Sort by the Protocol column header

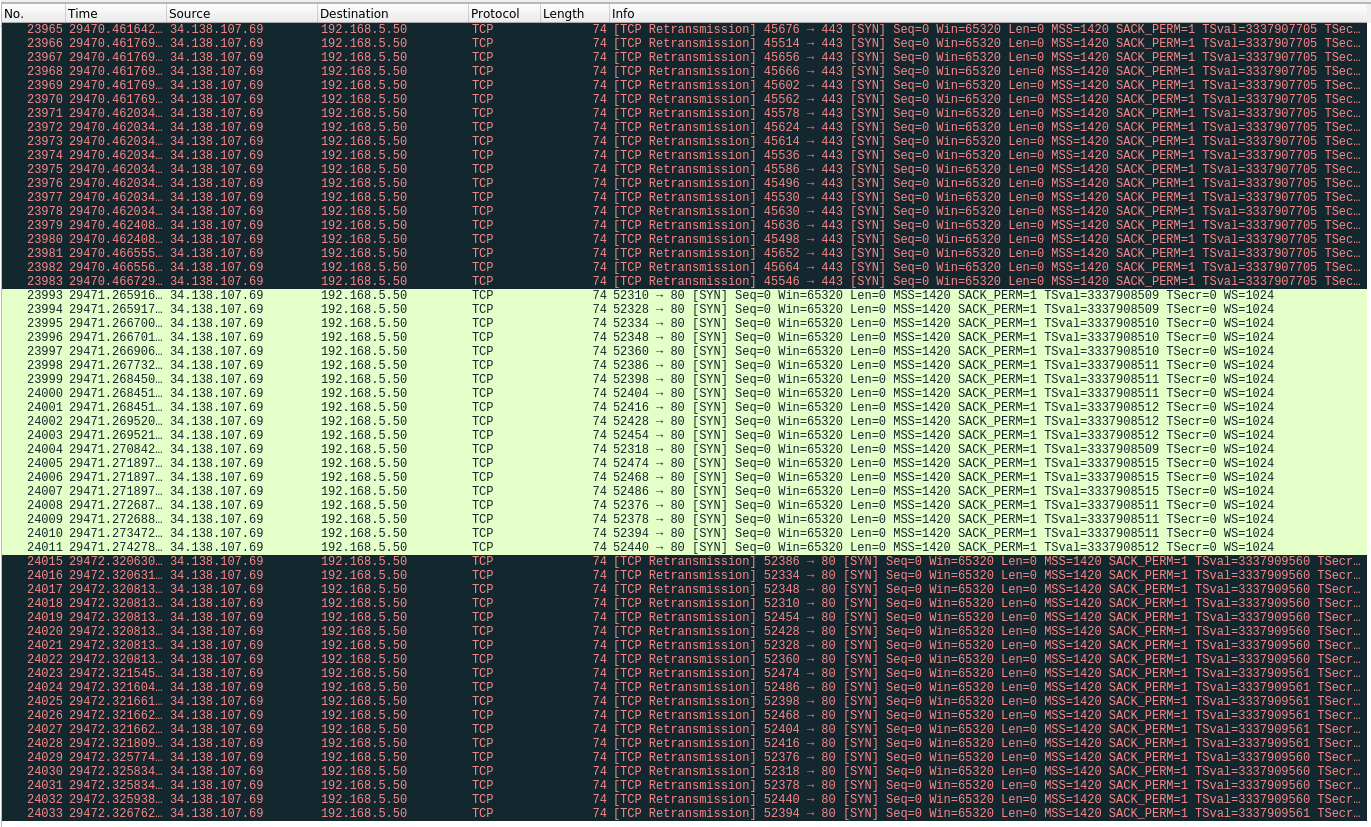click(x=504, y=13)
